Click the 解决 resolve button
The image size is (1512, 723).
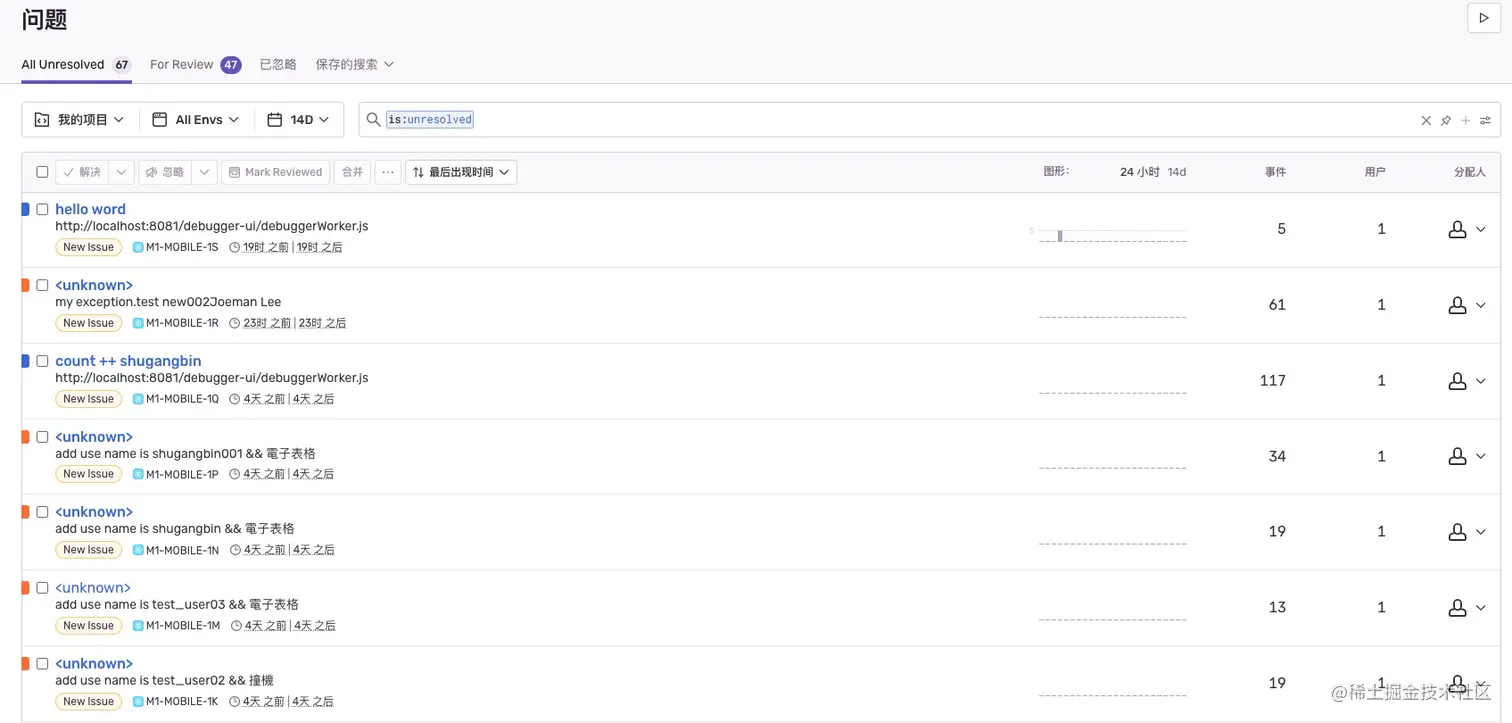click(82, 172)
